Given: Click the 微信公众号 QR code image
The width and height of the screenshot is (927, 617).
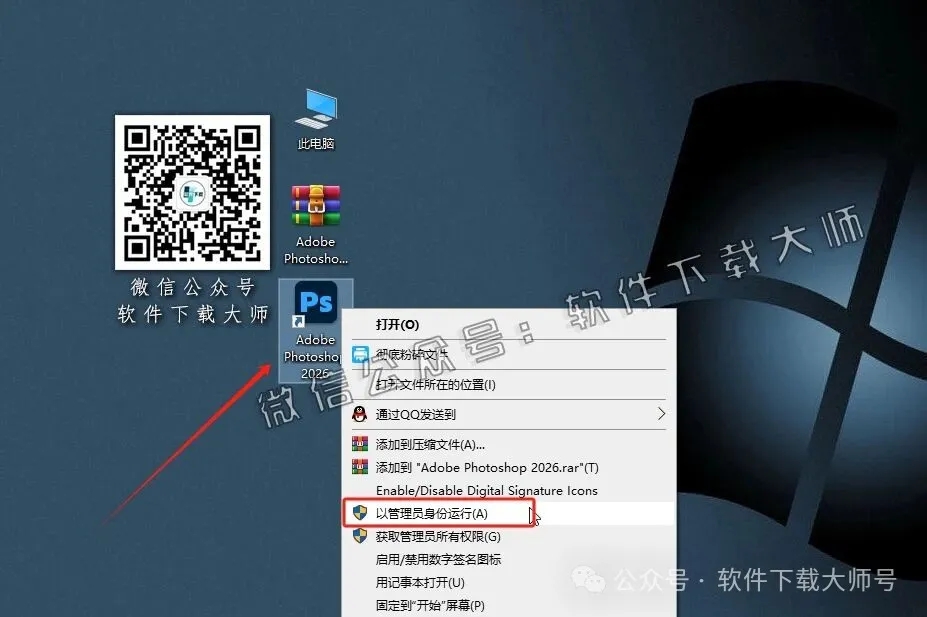Looking at the screenshot, I should pos(192,190).
